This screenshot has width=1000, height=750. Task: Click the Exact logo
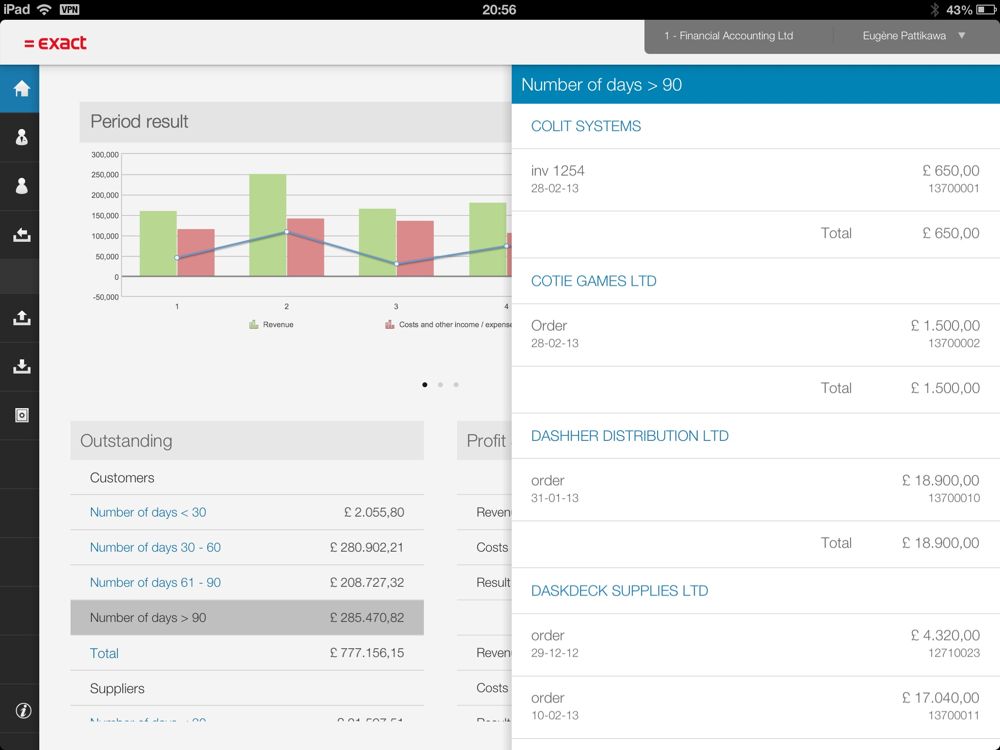56,43
